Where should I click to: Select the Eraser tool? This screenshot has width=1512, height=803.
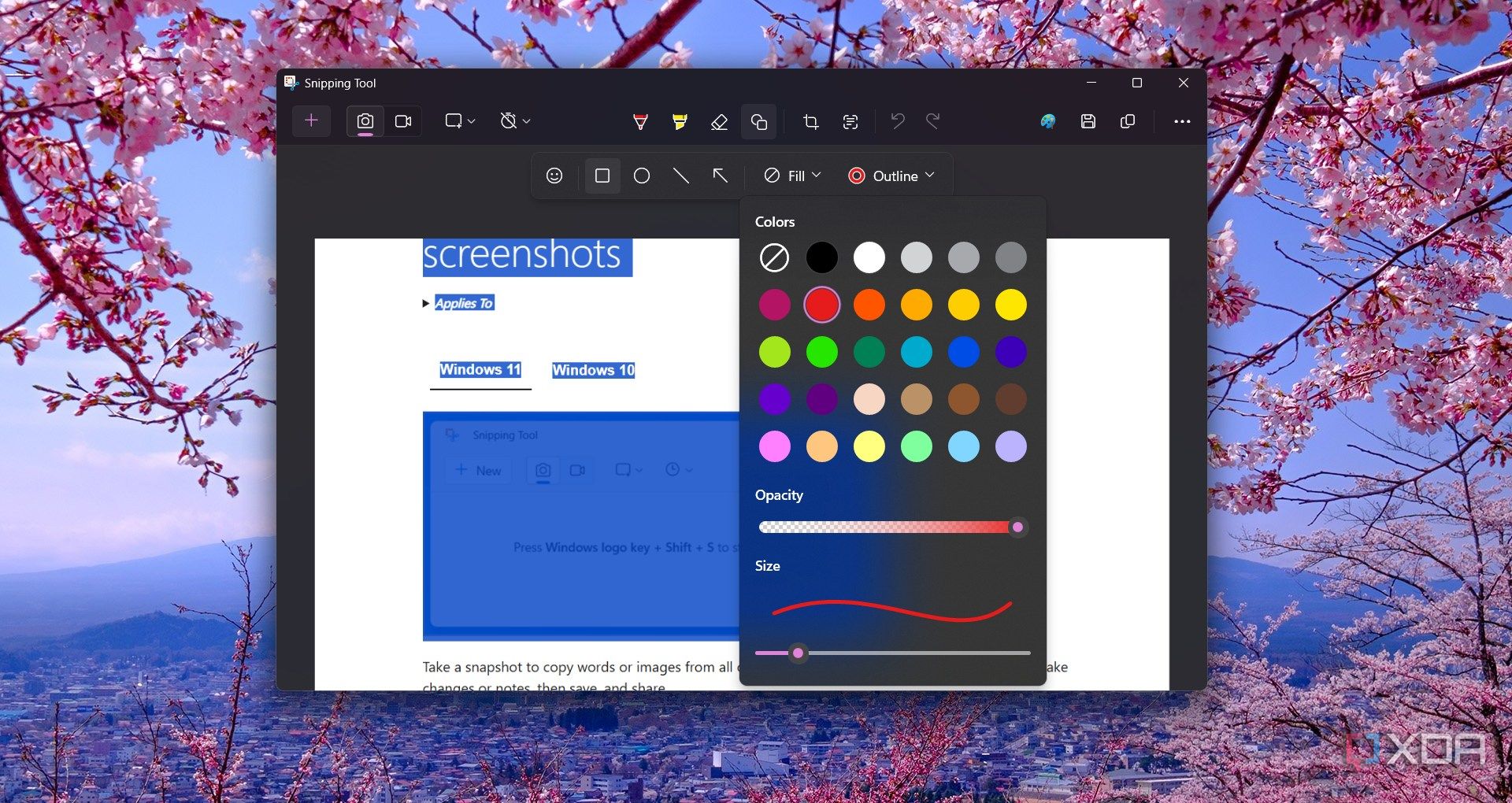719,121
